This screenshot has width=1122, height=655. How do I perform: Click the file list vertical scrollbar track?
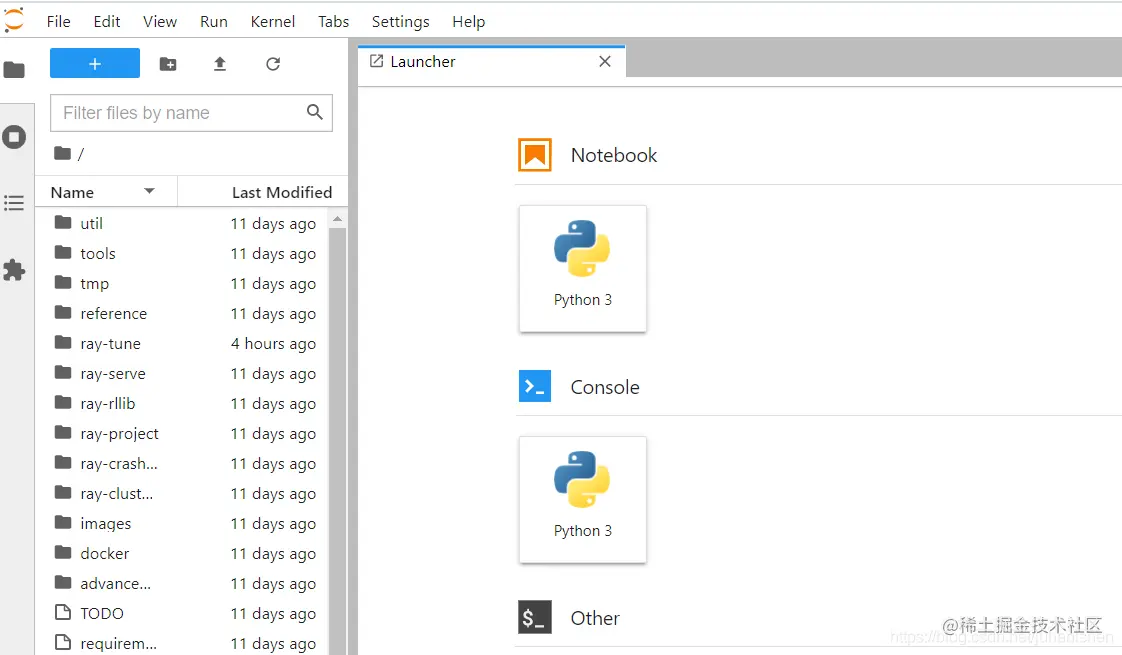[338, 441]
